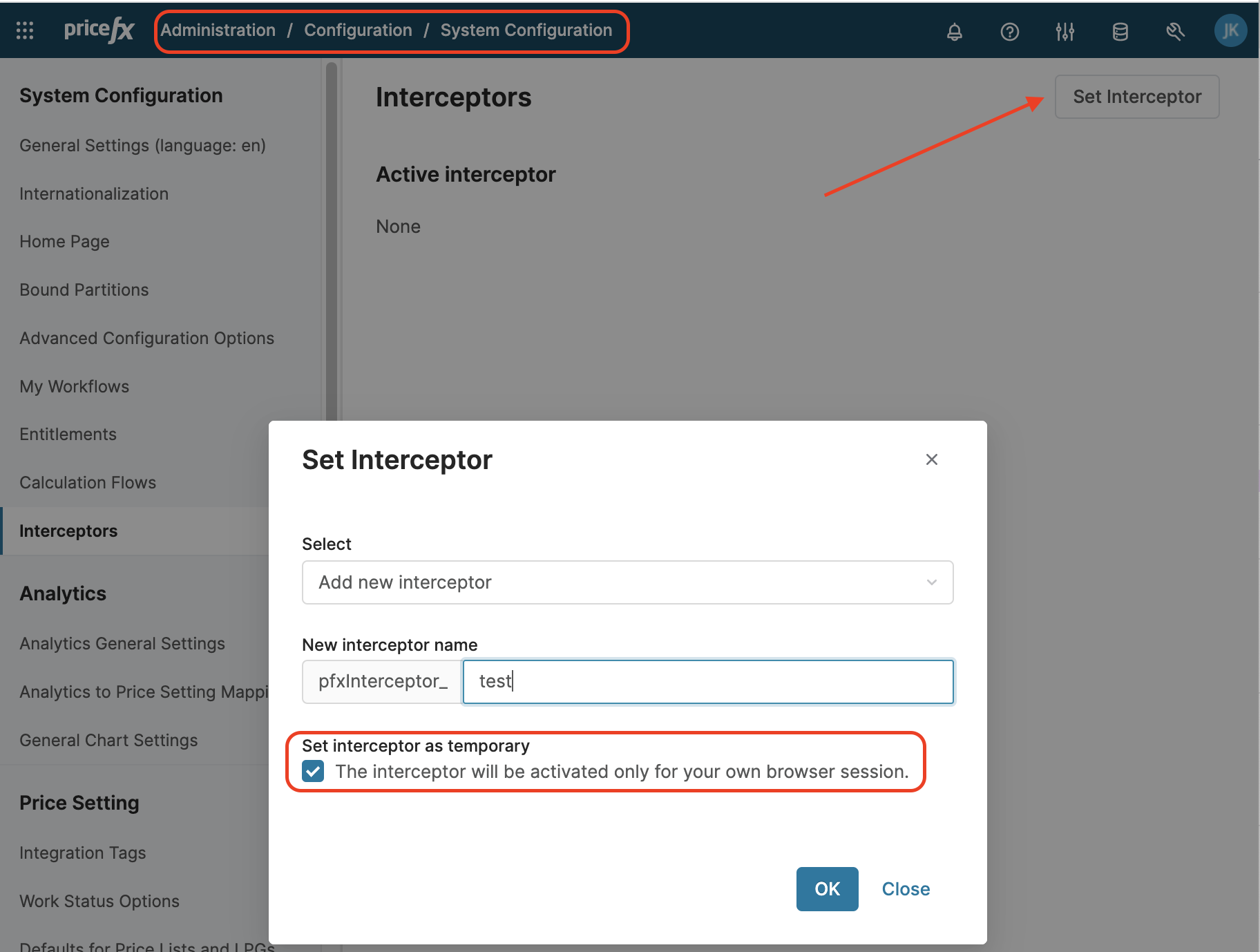The width and height of the screenshot is (1260, 952).
Task: Open the JK user avatar menu
Action: tap(1230, 31)
